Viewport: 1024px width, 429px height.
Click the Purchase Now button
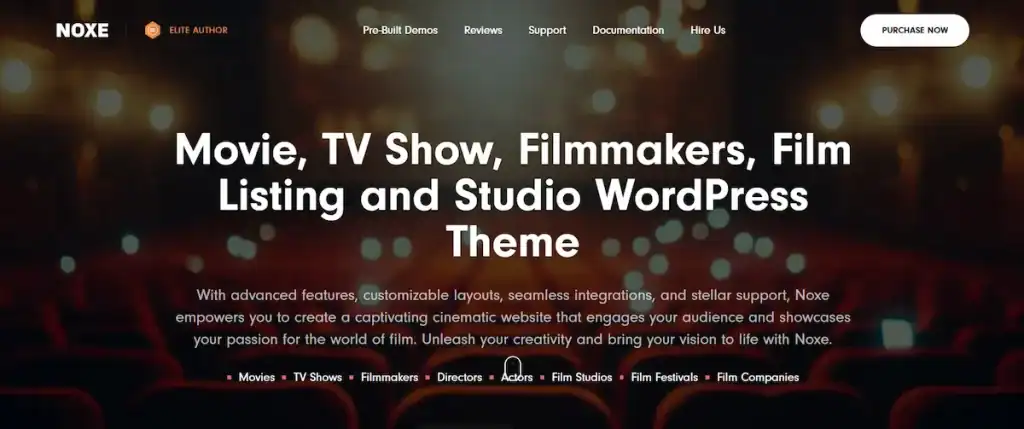tap(914, 30)
